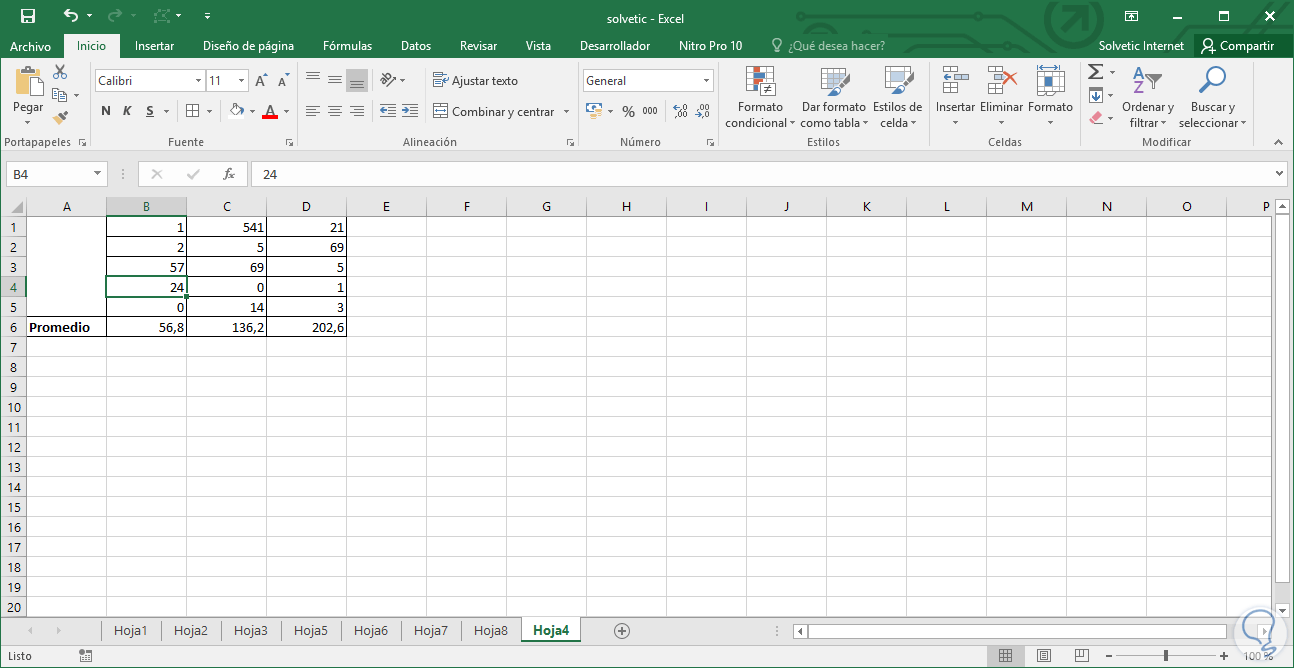
Task: Expand the formula bar
Action: [x=1279, y=174]
